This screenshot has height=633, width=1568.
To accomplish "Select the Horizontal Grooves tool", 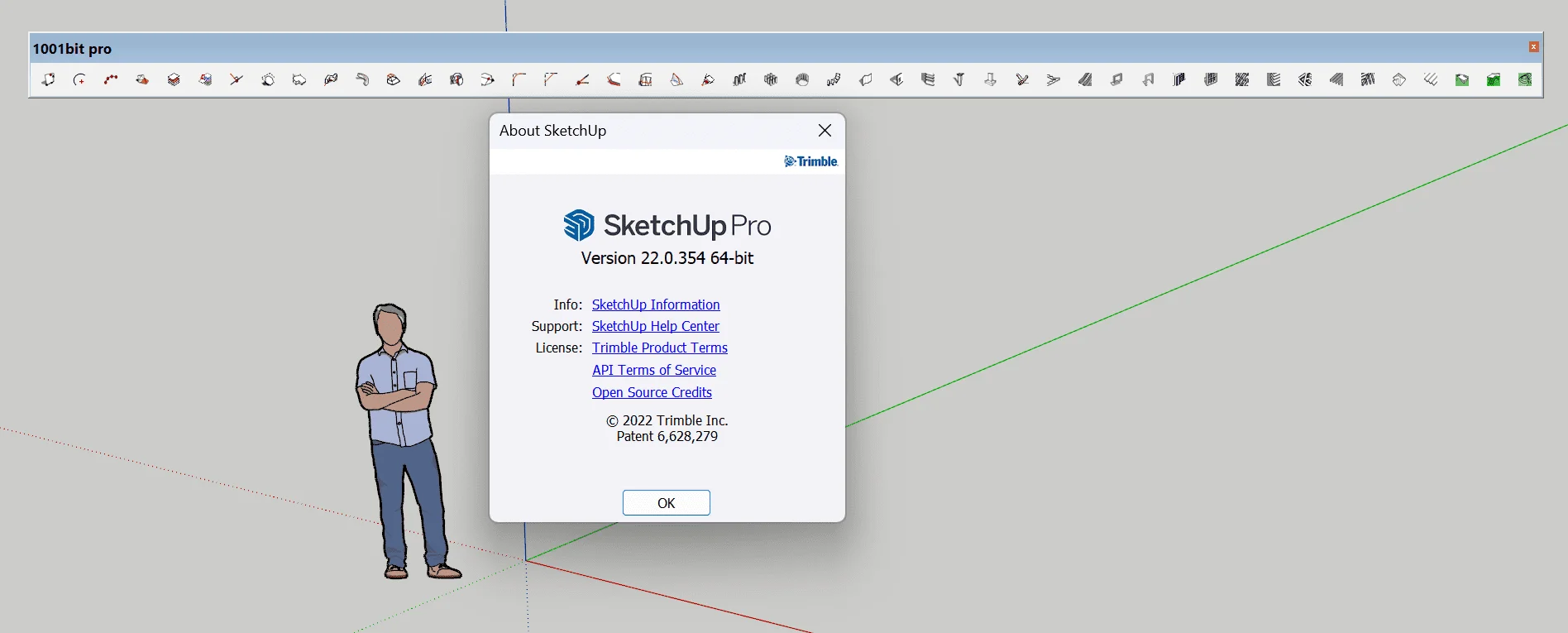I will pyautogui.click(x=928, y=79).
